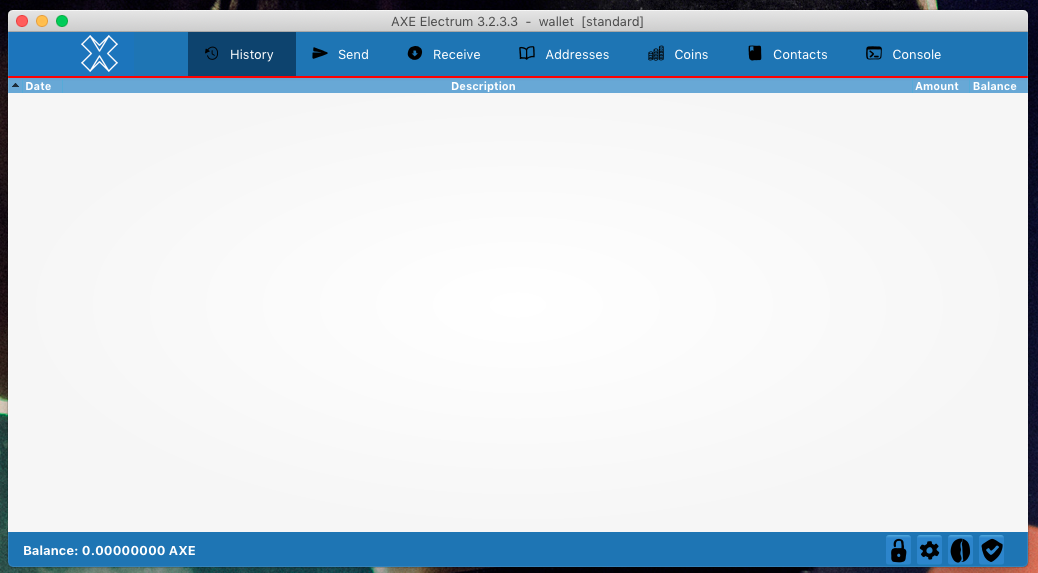1038x573 pixels.
Task: Click the AXE logo icon
Action: tap(99, 54)
